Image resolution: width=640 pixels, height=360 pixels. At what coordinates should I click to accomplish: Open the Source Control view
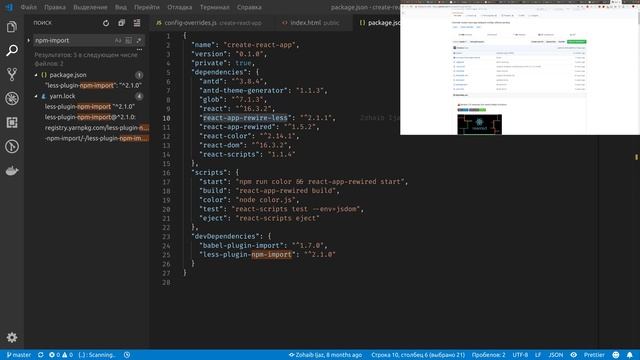[12, 74]
